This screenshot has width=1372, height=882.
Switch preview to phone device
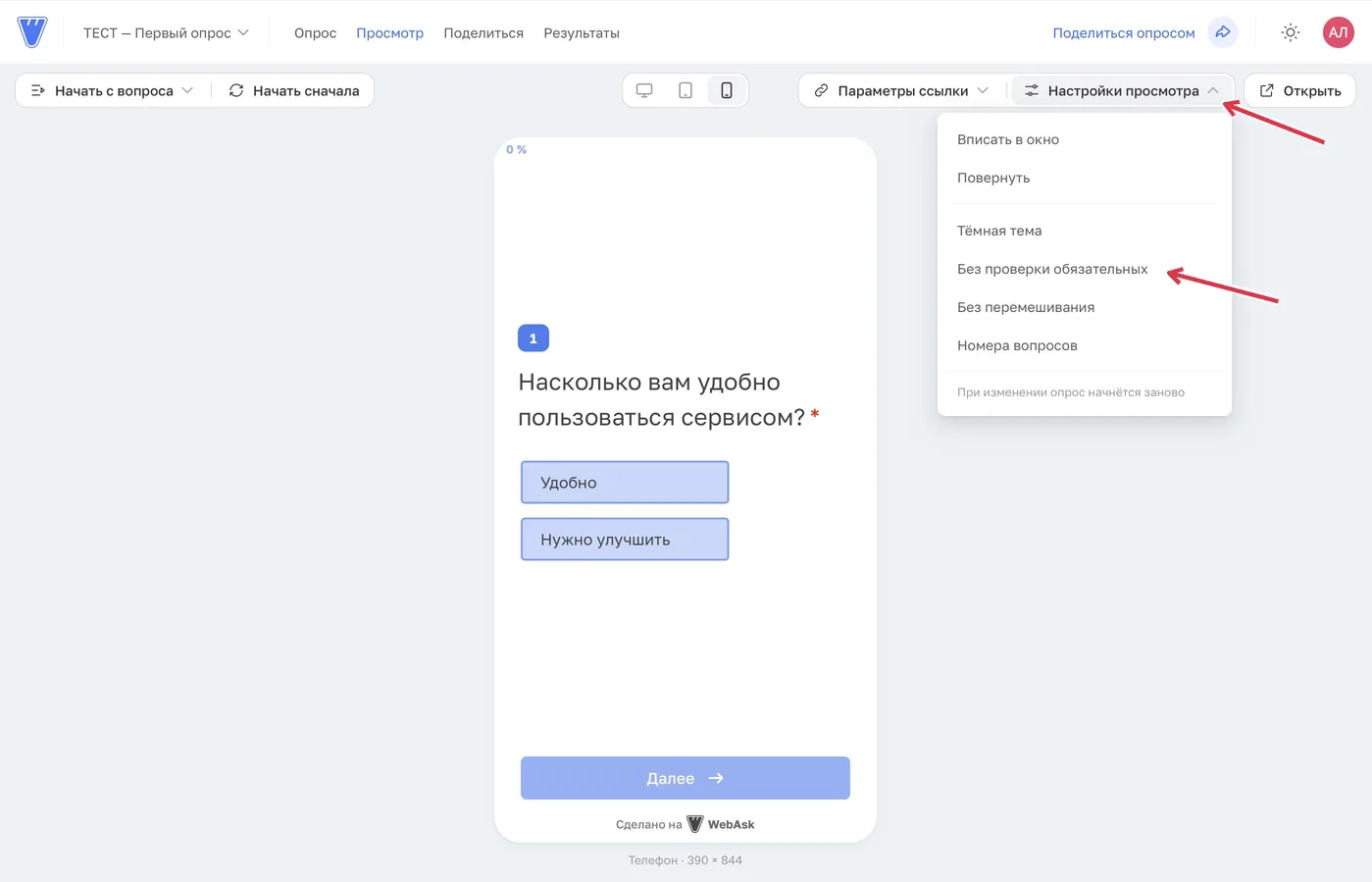727,90
